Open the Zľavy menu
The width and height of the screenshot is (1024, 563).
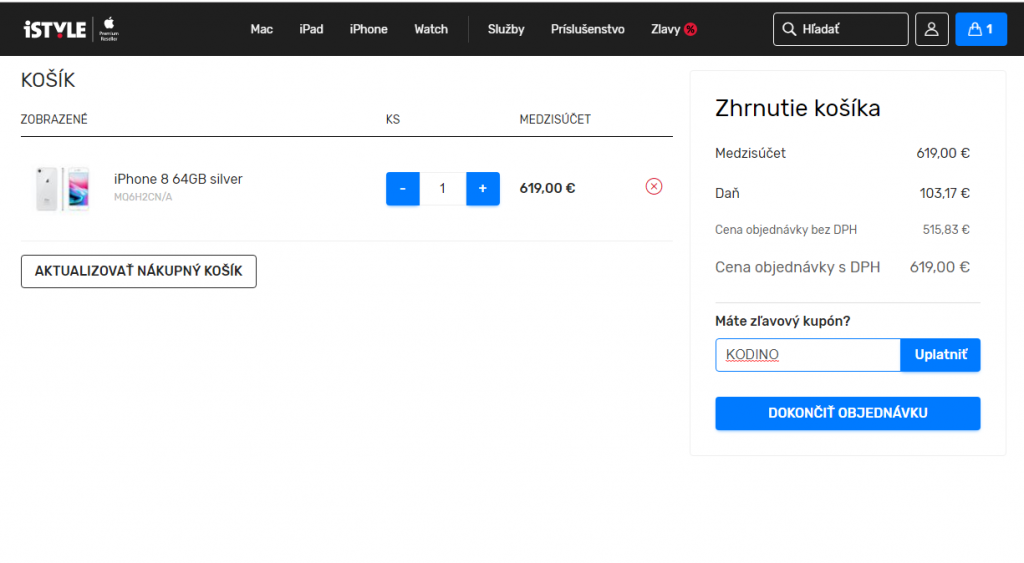(665, 29)
